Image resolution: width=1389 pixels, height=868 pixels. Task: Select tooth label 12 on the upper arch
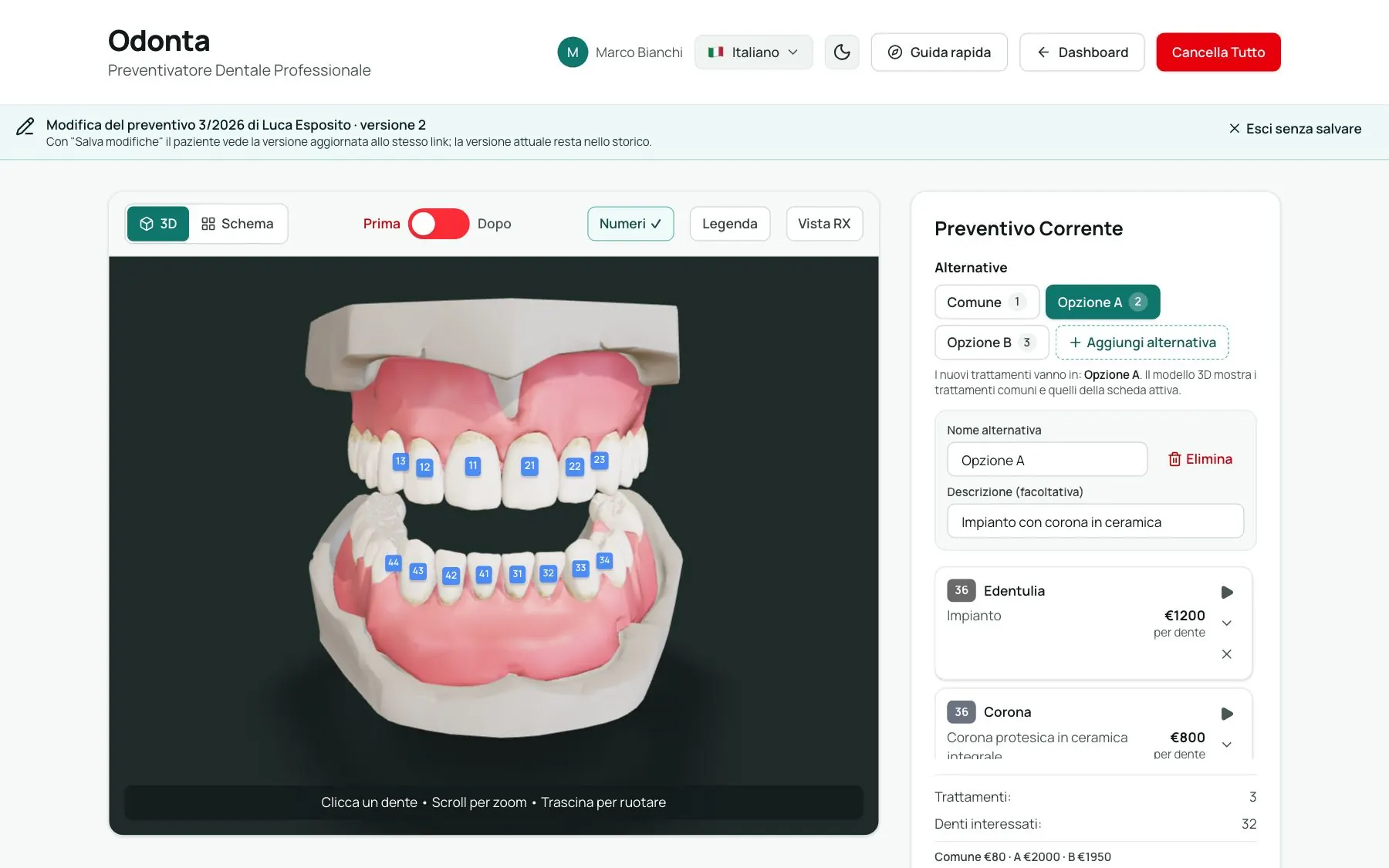click(x=424, y=467)
